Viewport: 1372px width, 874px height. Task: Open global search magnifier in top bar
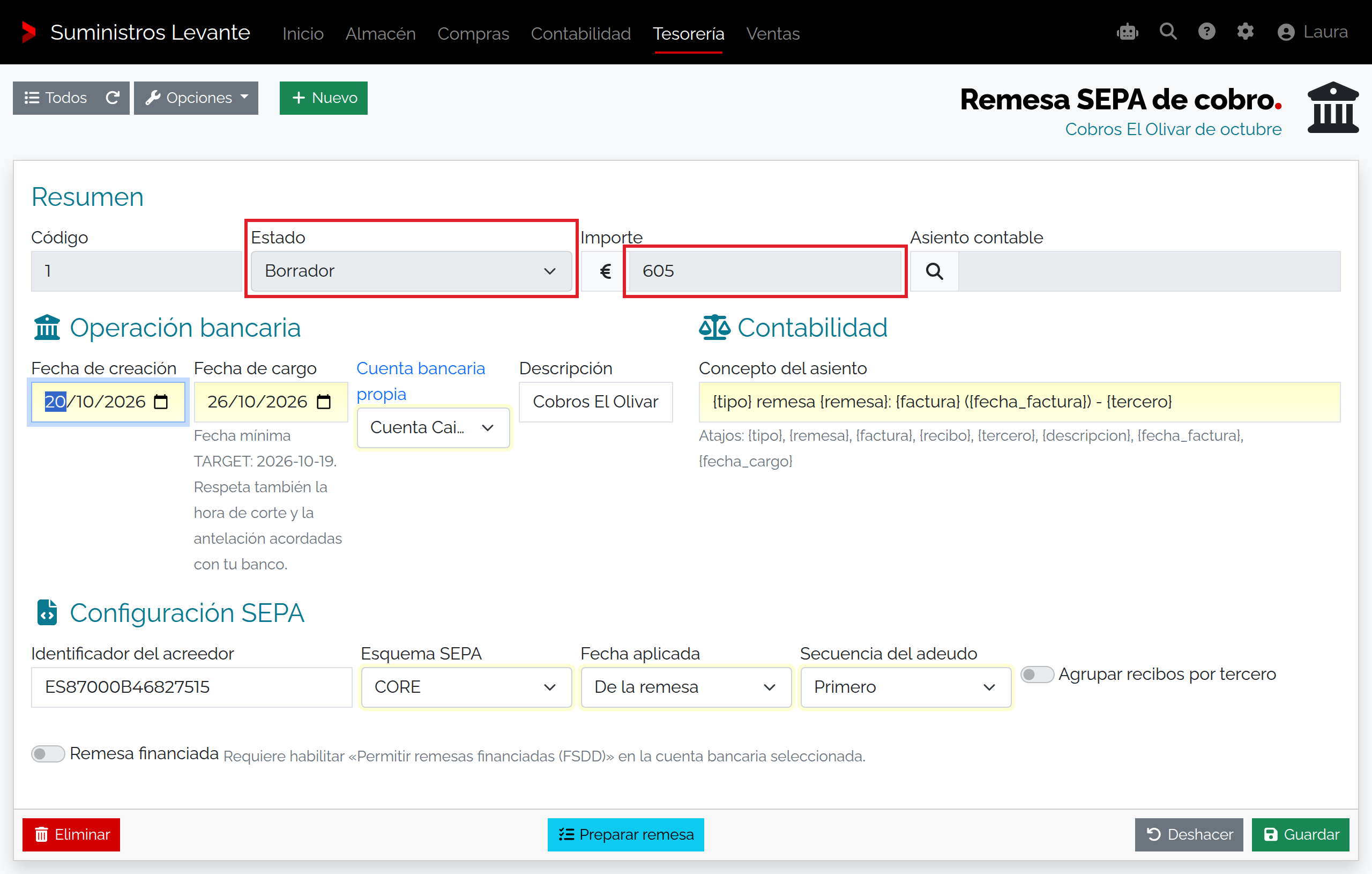[1168, 31]
